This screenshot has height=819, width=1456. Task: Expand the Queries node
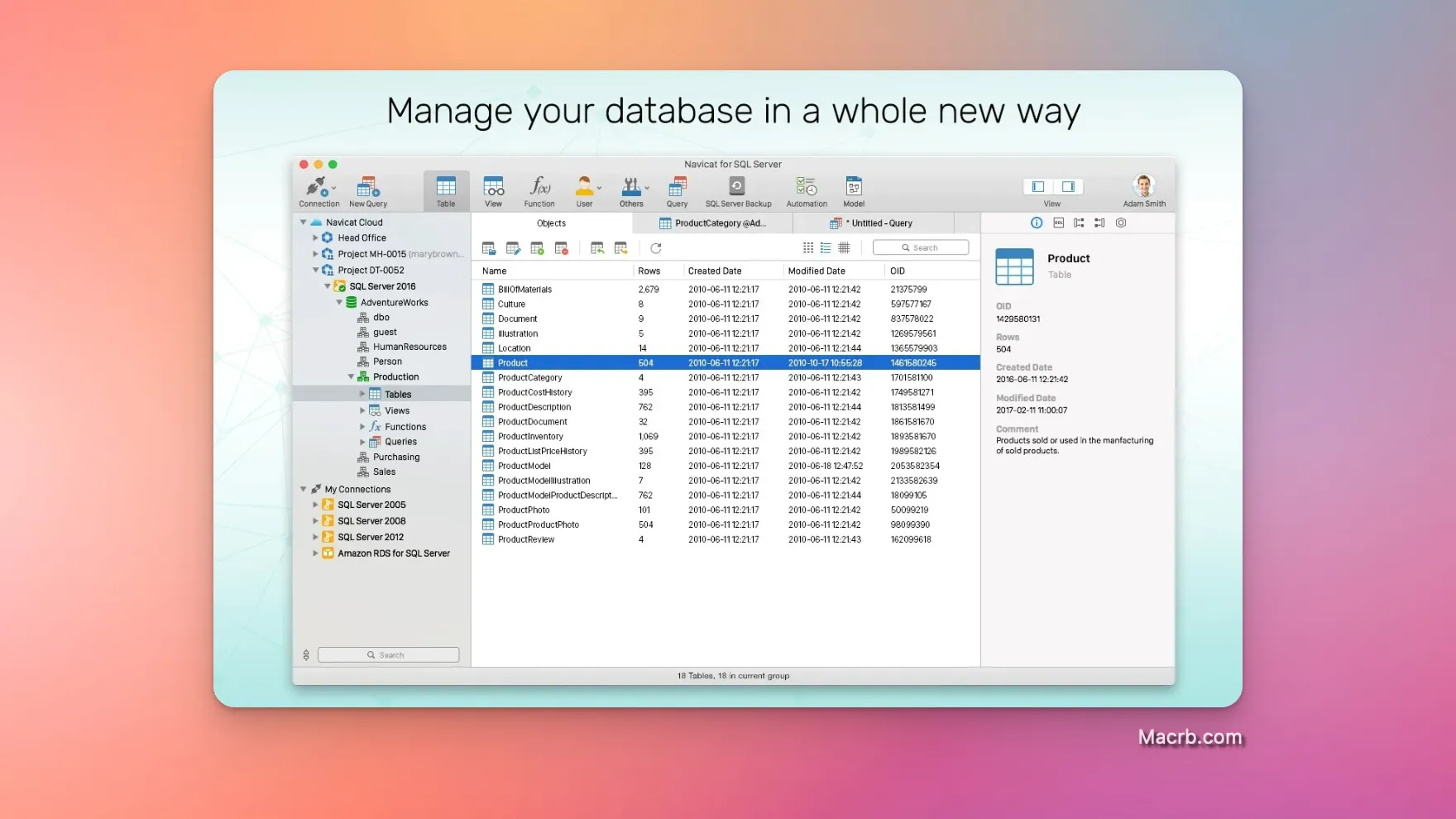(x=362, y=442)
